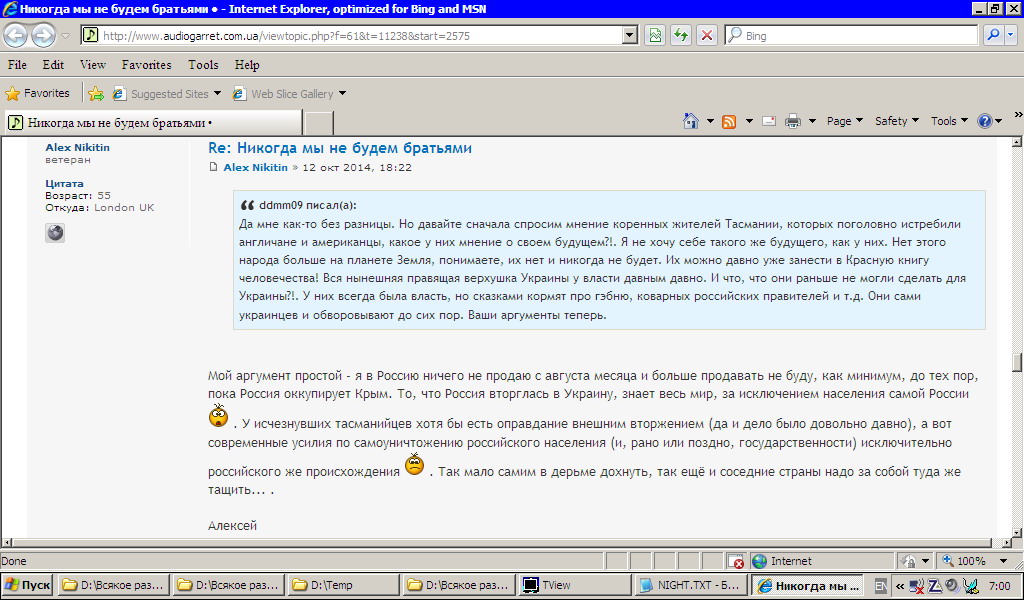Show more command bar items chevron
The height and width of the screenshot is (600, 1024).
coord(1018,115)
